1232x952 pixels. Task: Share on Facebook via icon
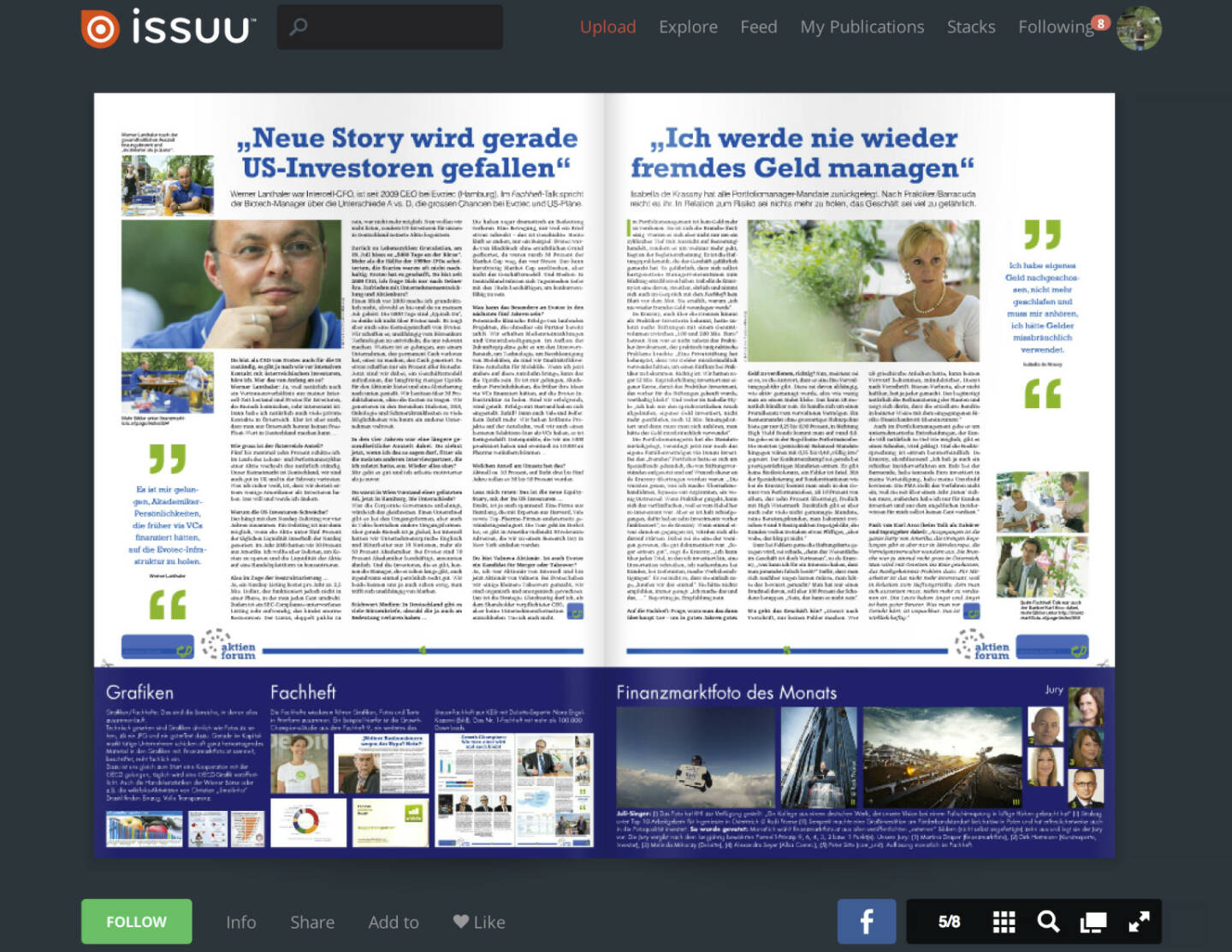pyautogui.click(x=866, y=921)
